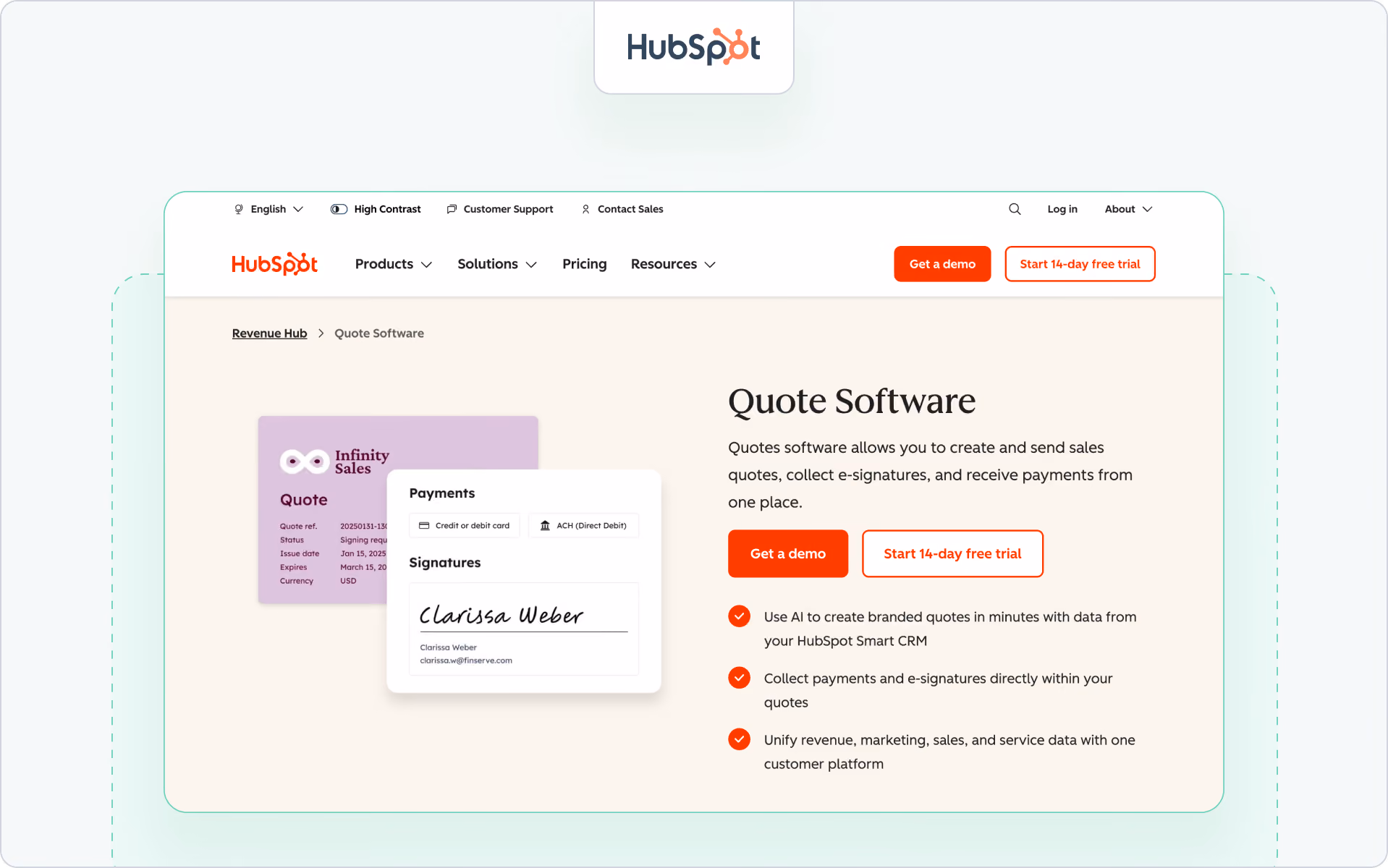This screenshot has height=868, width=1388.
Task: Click the Currency label on quote card
Action: pyautogui.click(x=297, y=581)
